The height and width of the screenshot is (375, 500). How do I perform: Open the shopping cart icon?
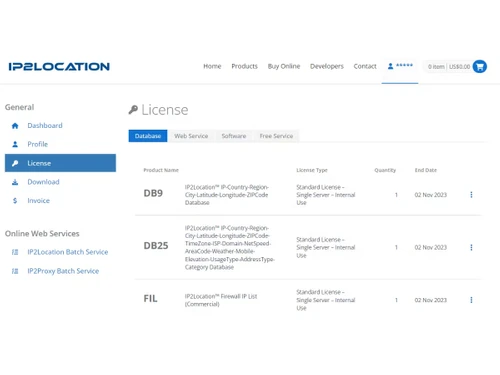(x=480, y=66)
